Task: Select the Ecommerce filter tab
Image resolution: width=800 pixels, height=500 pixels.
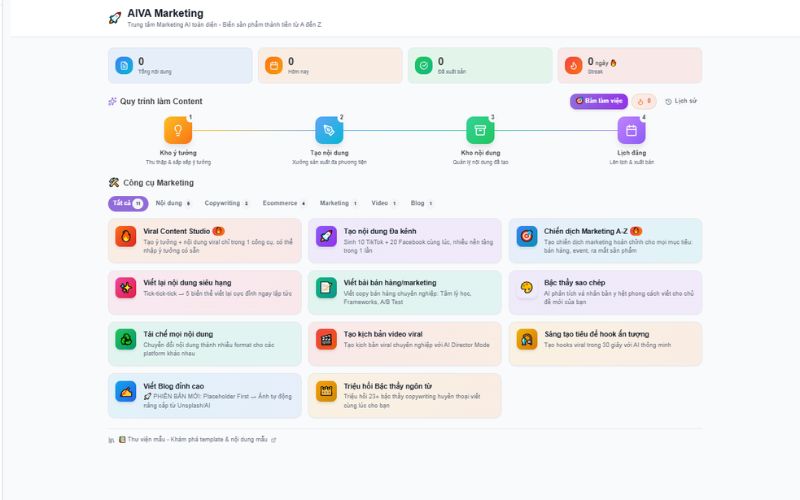Action: (284, 203)
